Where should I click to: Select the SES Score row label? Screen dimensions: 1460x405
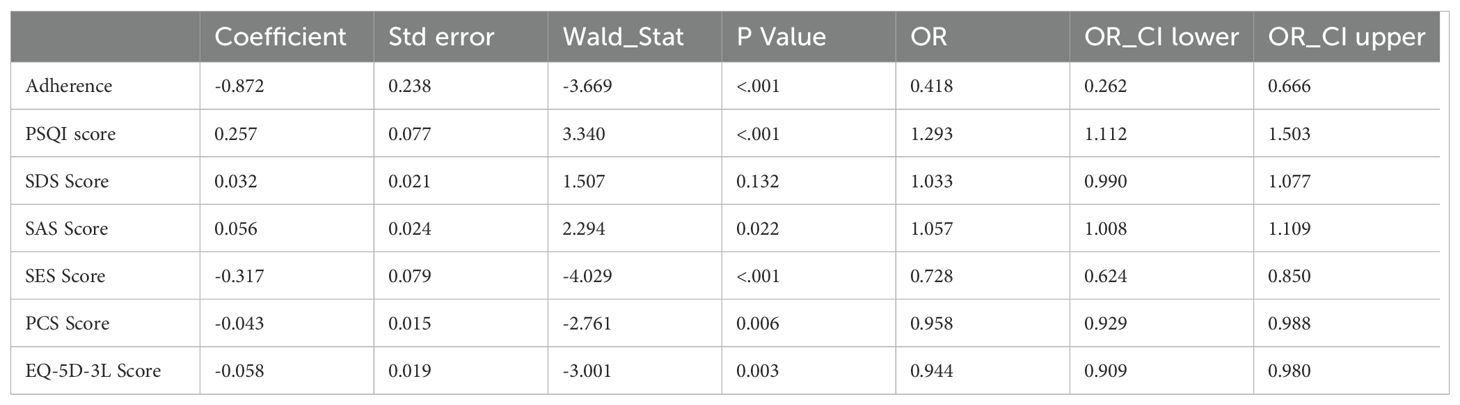point(67,276)
